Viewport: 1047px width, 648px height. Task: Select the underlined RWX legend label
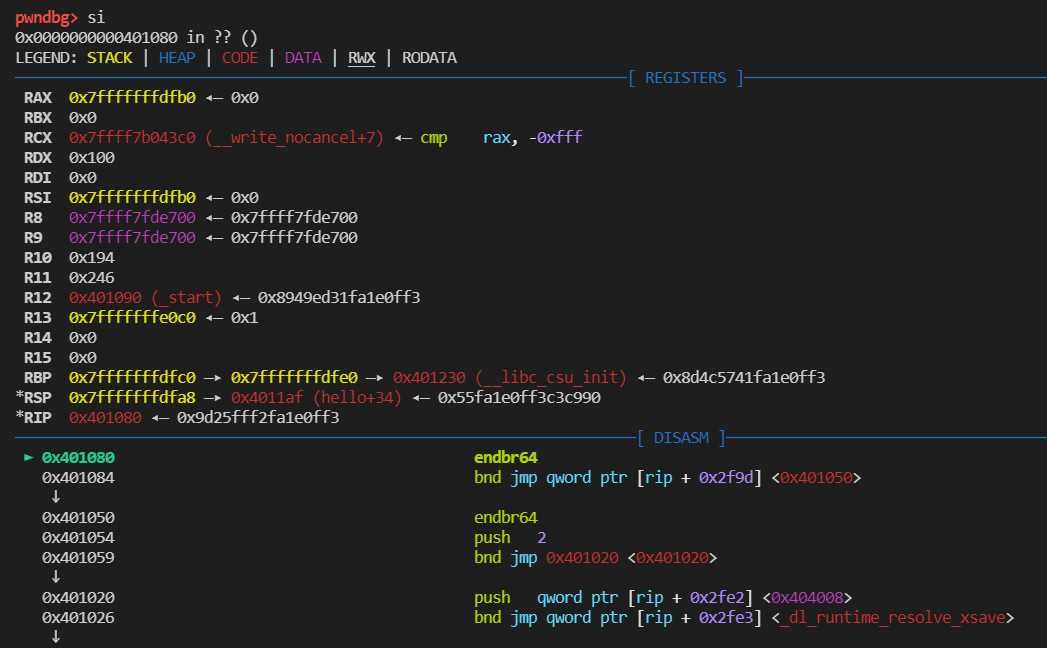(x=361, y=58)
